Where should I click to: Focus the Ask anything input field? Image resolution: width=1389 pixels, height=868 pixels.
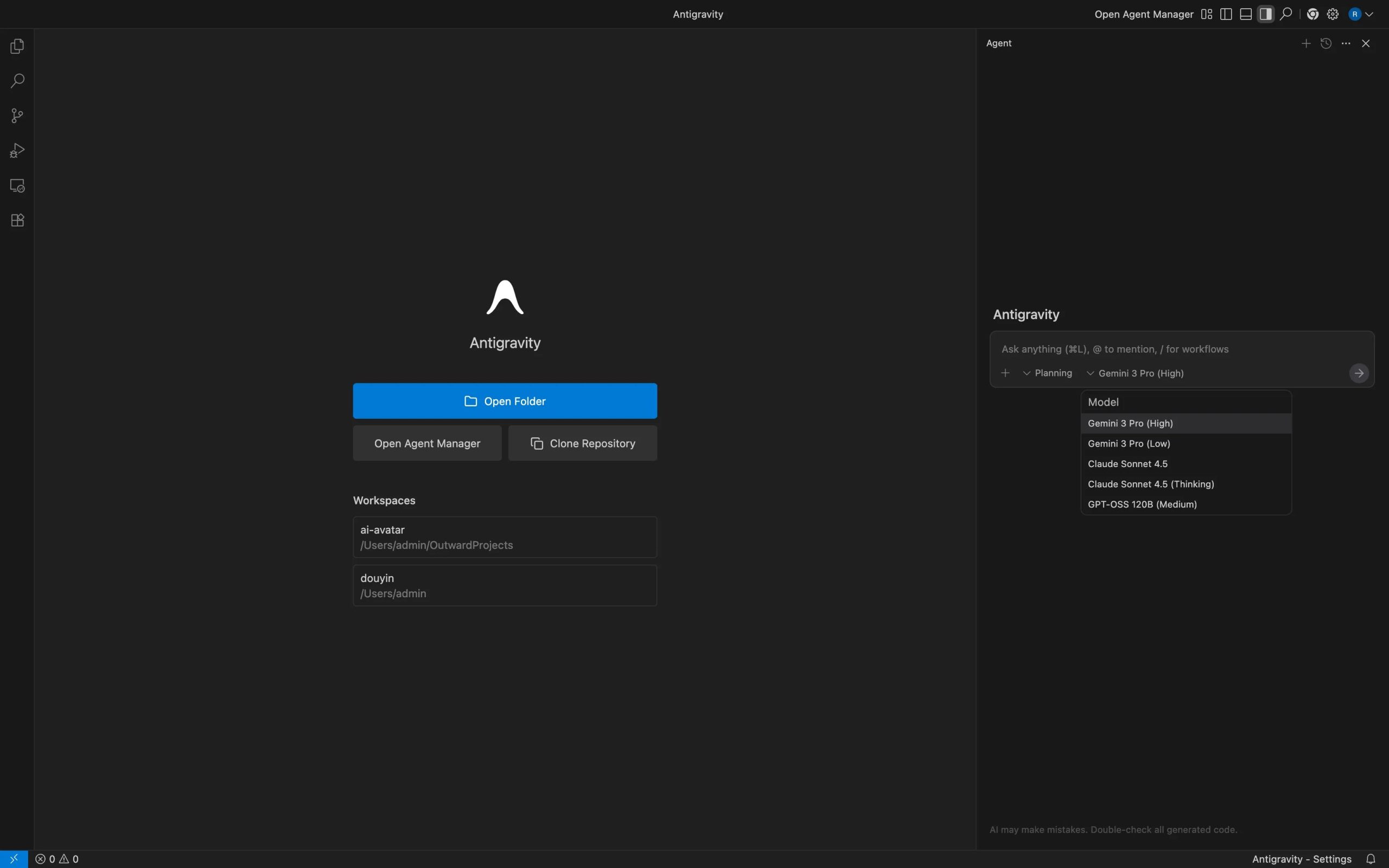click(1171, 349)
